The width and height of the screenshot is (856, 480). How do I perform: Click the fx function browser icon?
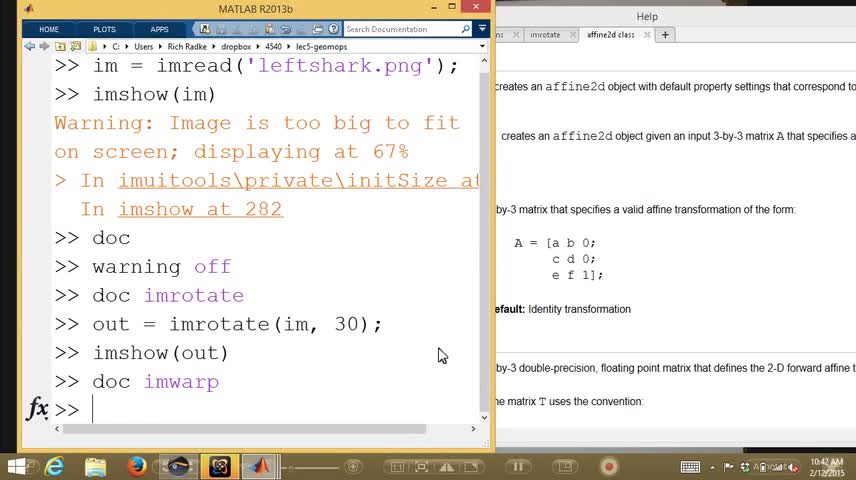[37, 408]
